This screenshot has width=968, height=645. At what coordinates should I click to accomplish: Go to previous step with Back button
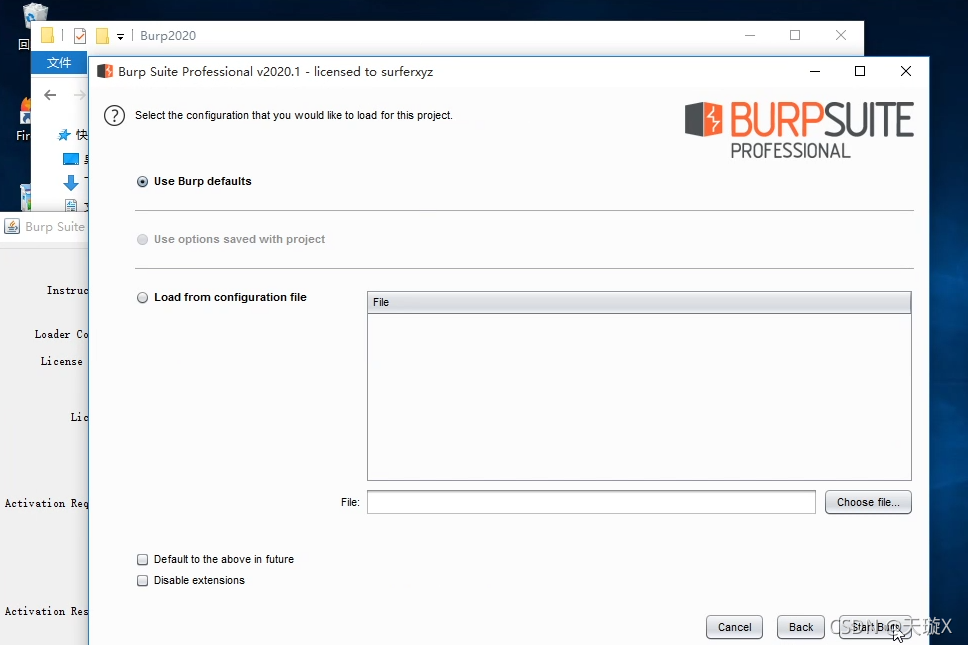click(800, 627)
